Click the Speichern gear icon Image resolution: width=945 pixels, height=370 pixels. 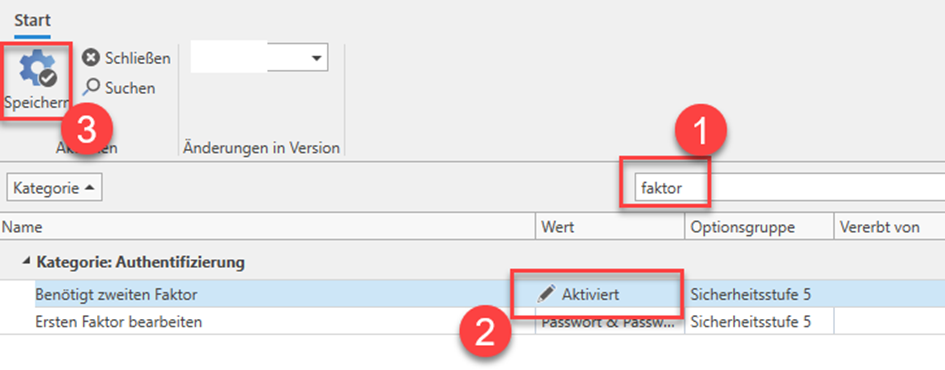(37, 69)
